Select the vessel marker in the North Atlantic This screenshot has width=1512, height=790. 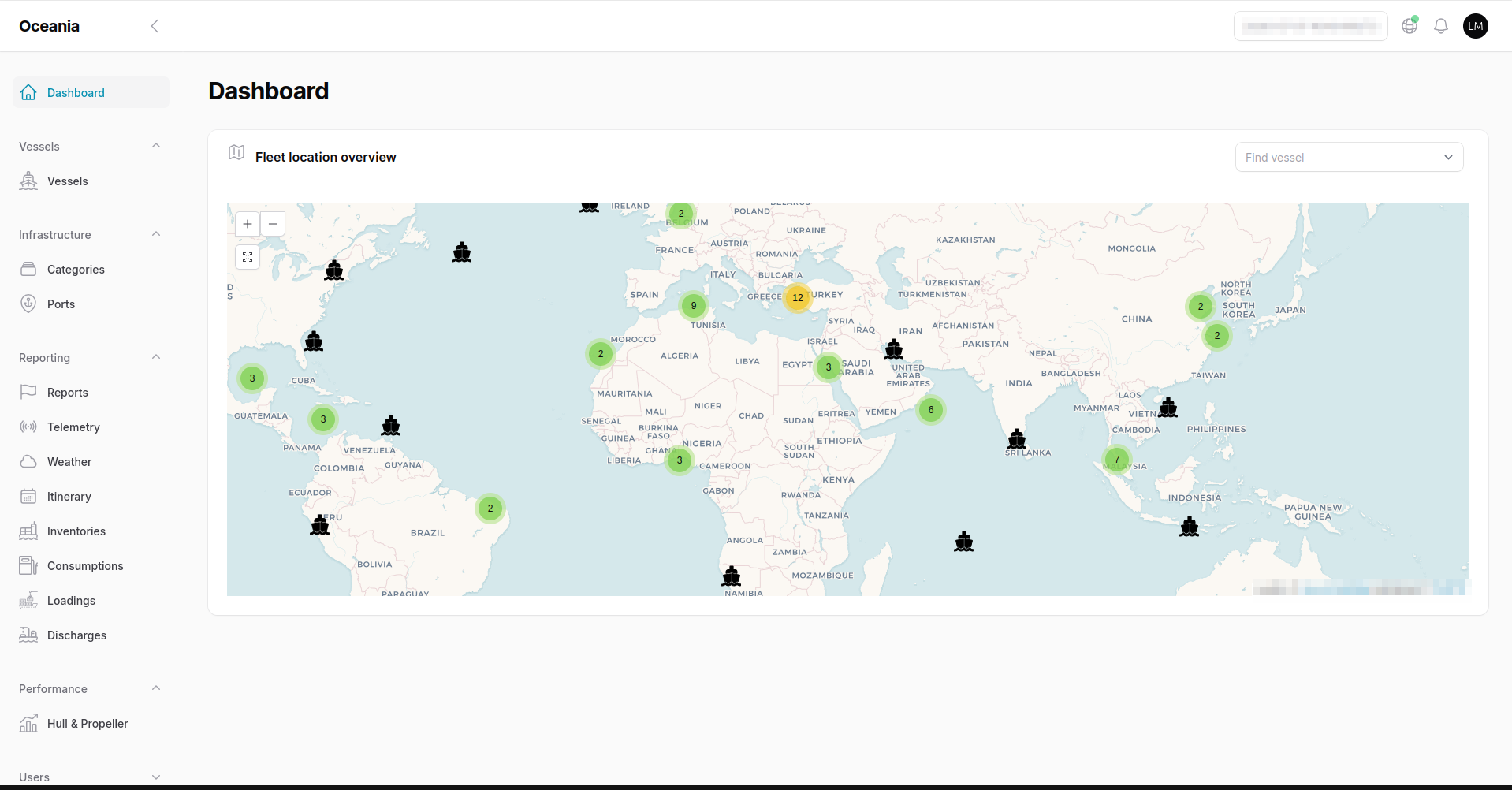462,252
